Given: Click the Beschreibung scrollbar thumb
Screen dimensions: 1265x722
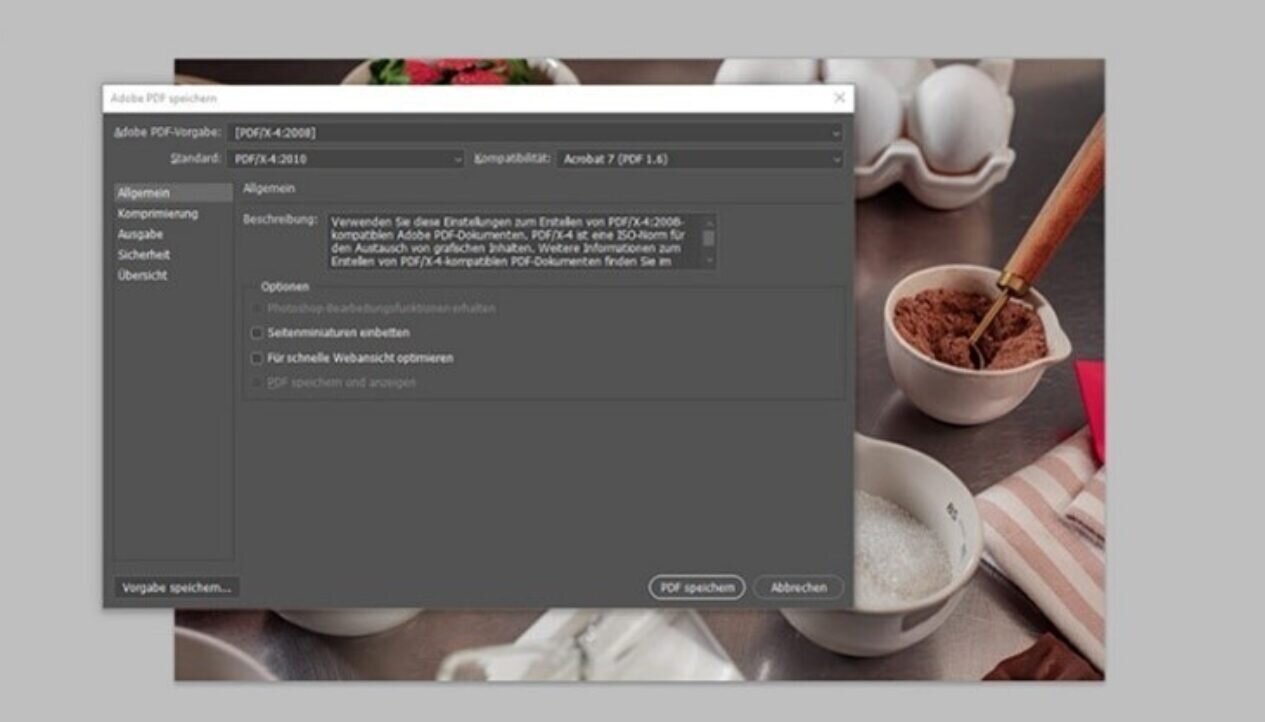Looking at the screenshot, I should point(709,237).
